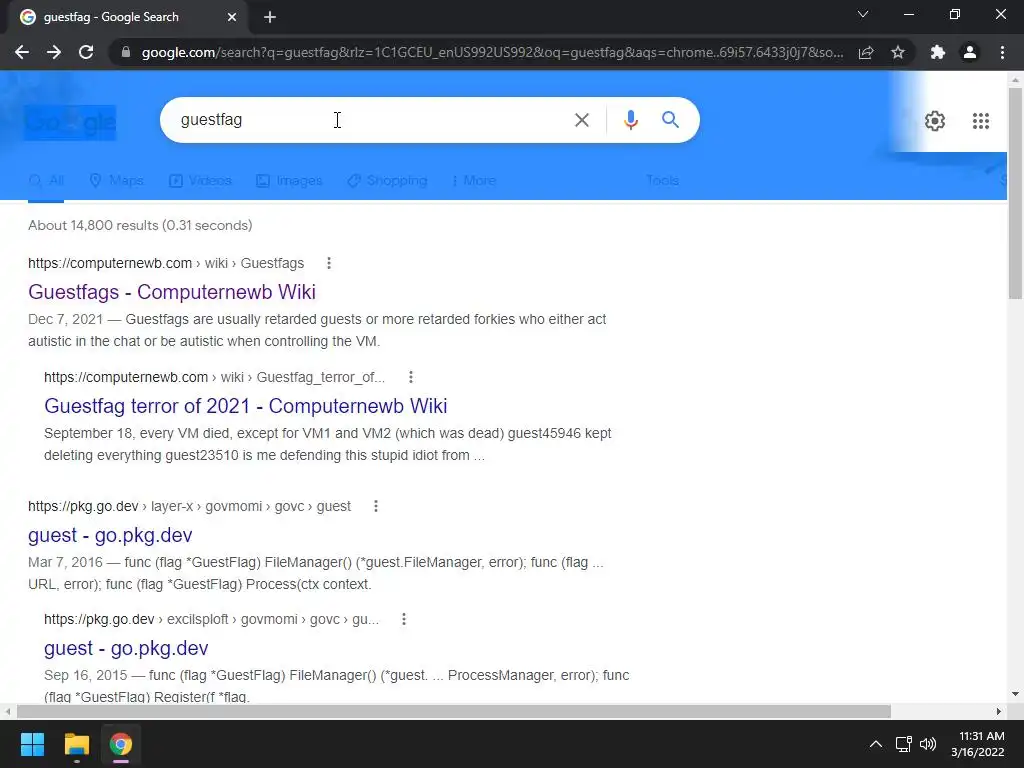Click the computernewb.com wiki Guestfags URL
Viewport: 1024px width, 768px height.
(166, 263)
